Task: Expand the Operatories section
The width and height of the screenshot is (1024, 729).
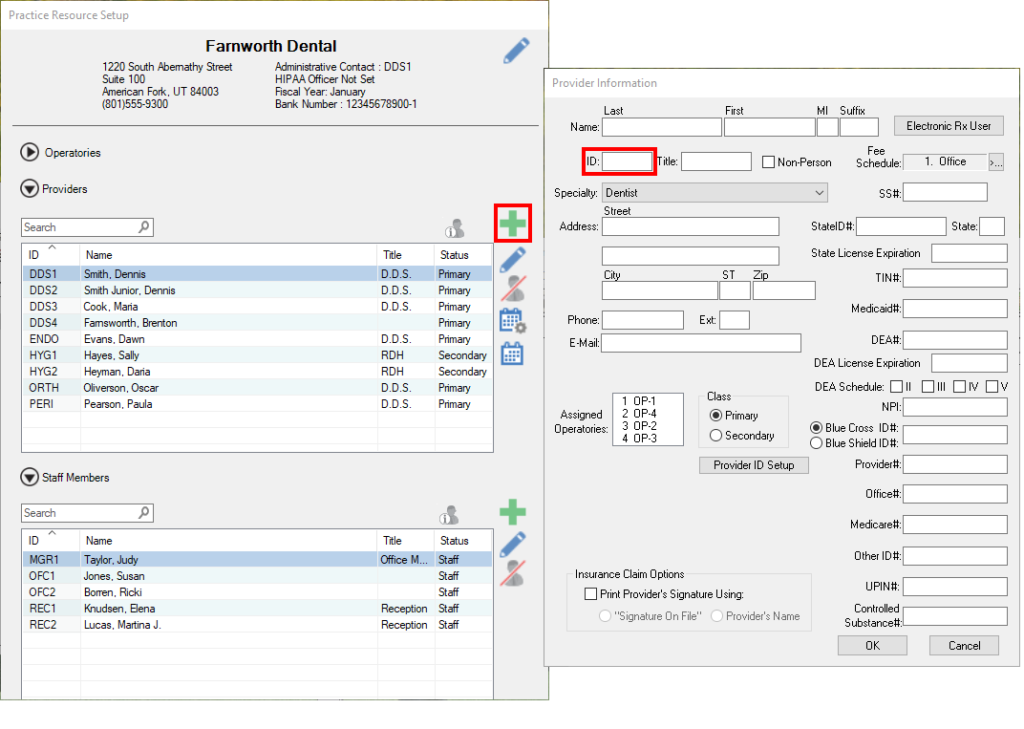Action: (29, 152)
